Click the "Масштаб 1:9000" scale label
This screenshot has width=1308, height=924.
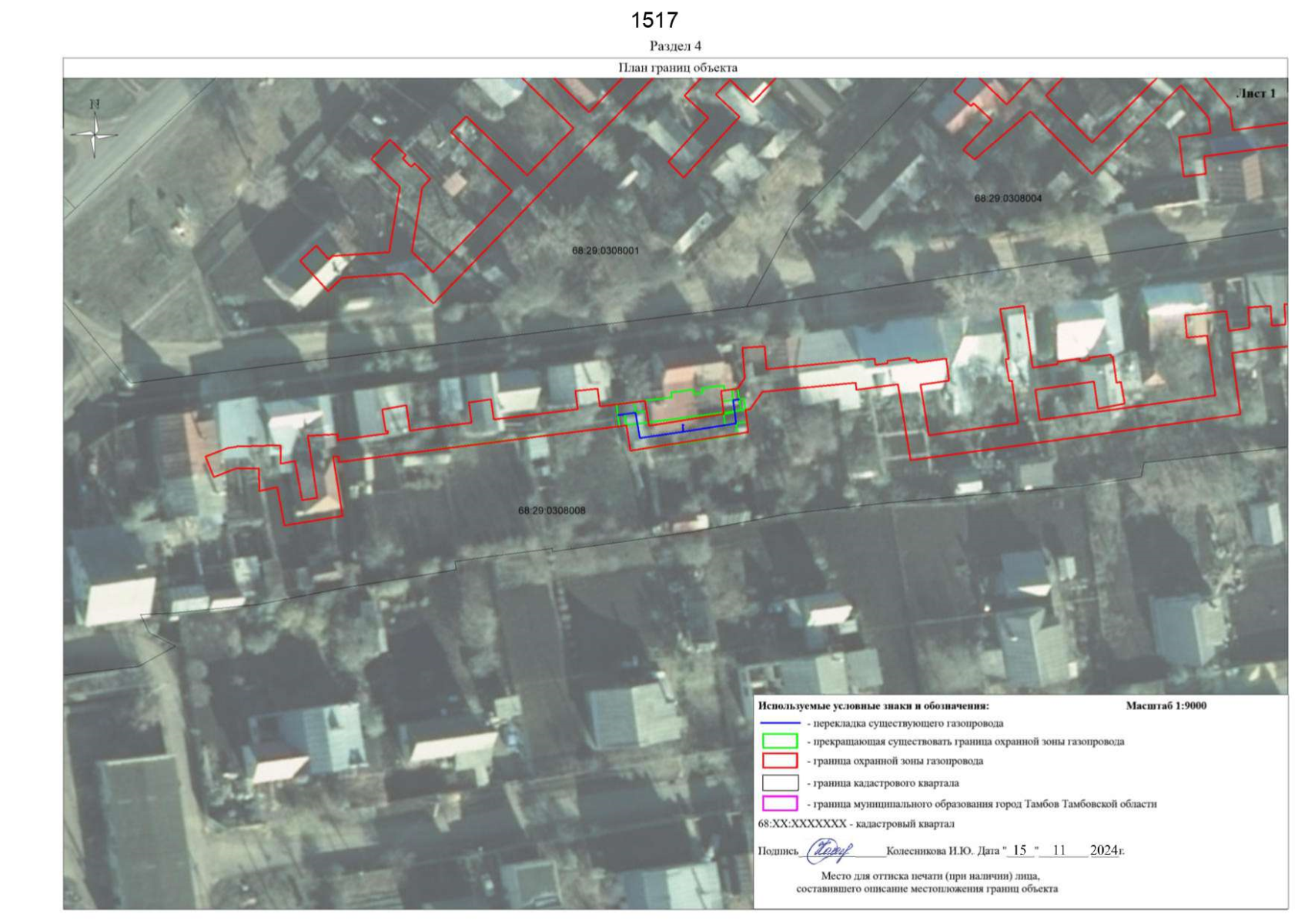[x=1166, y=705]
